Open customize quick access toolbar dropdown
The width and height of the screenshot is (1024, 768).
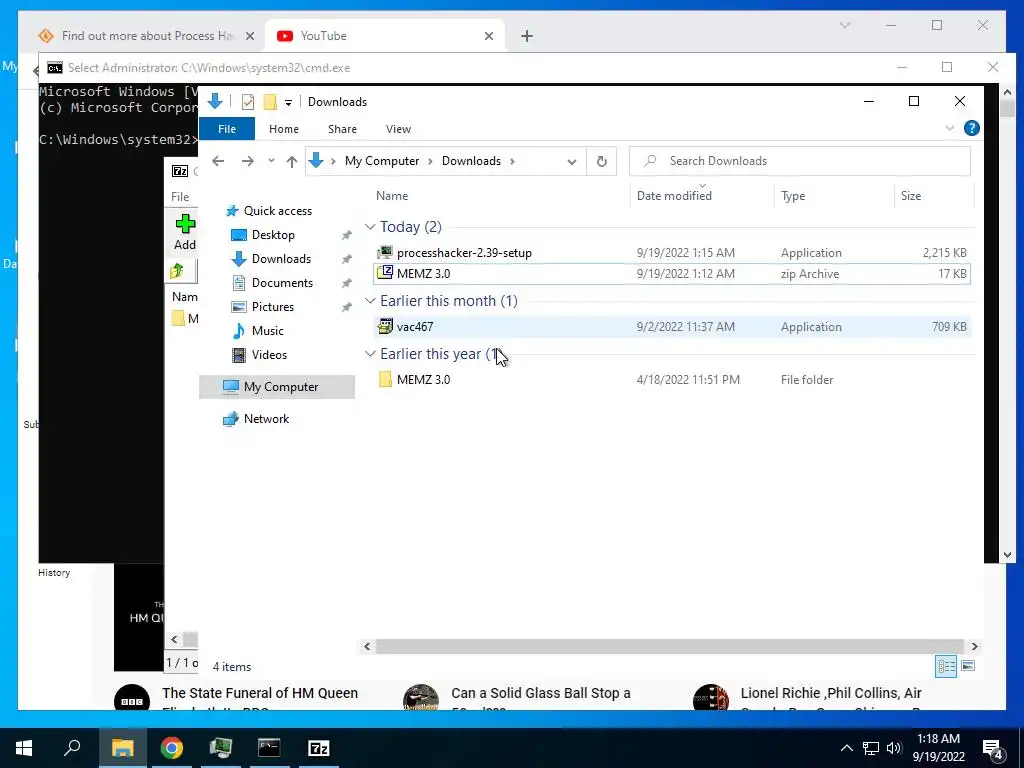point(288,103)
